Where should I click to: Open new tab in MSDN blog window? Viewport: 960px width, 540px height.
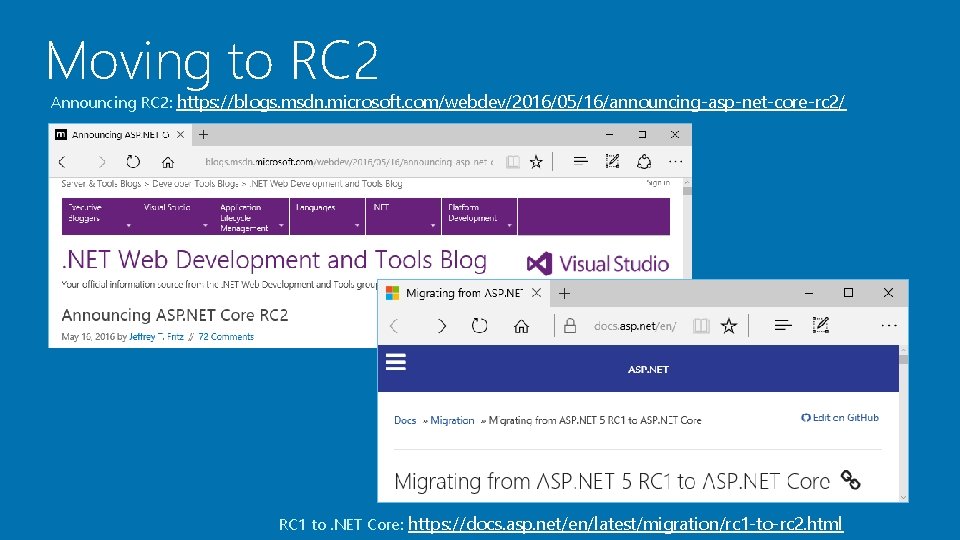pyautogui.click(x=203, y=134)
